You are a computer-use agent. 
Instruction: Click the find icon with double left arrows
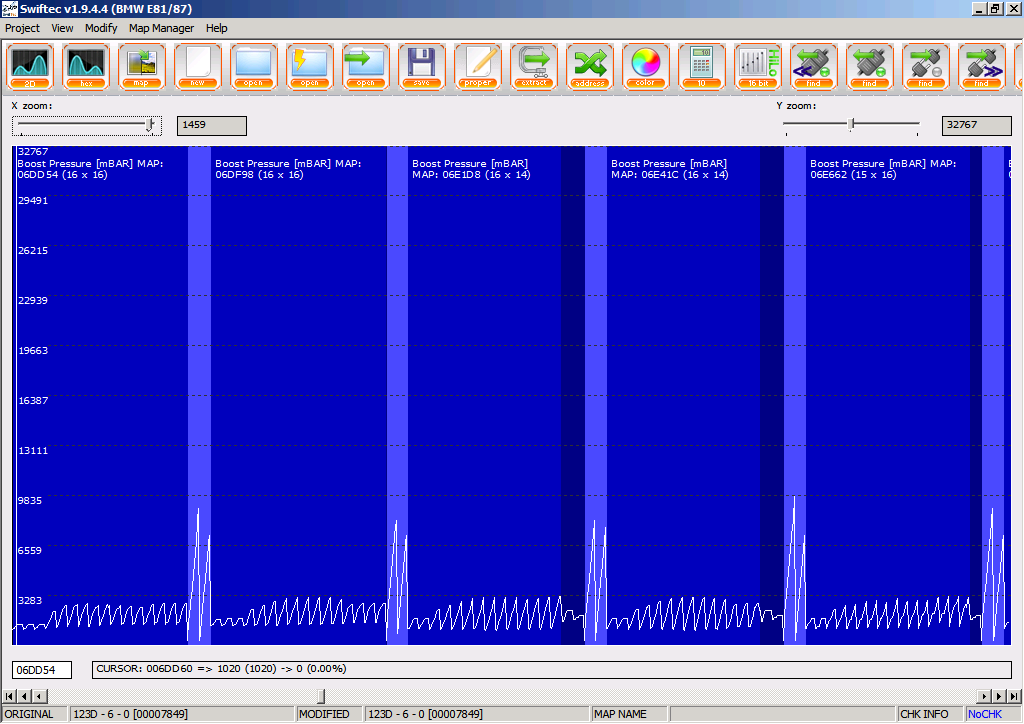pyautogui.click(x=814, y=67)
